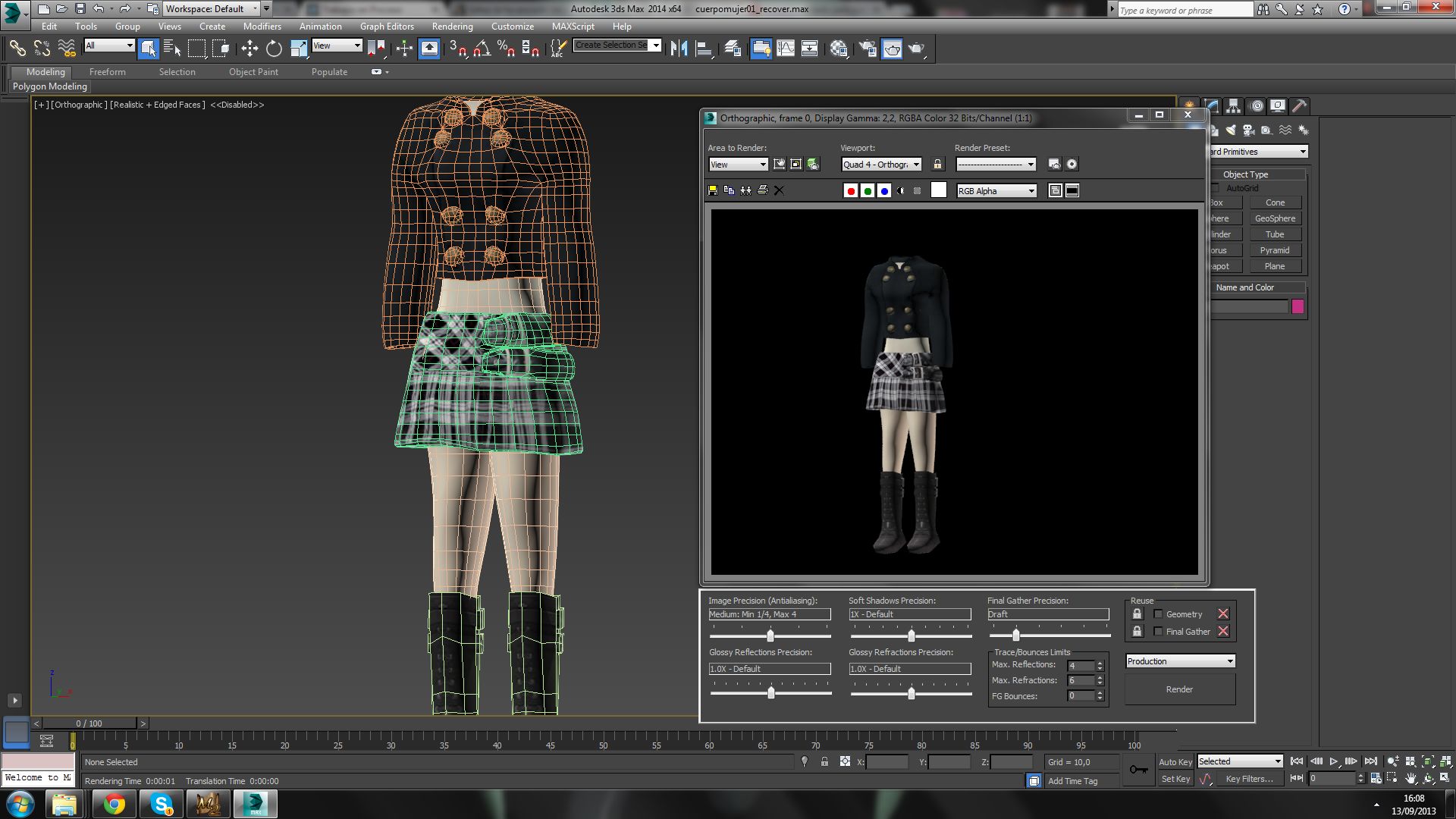Save rendered image with floppy icon
Viewport: 1456px width, 819px height.
tap(713, 190)
